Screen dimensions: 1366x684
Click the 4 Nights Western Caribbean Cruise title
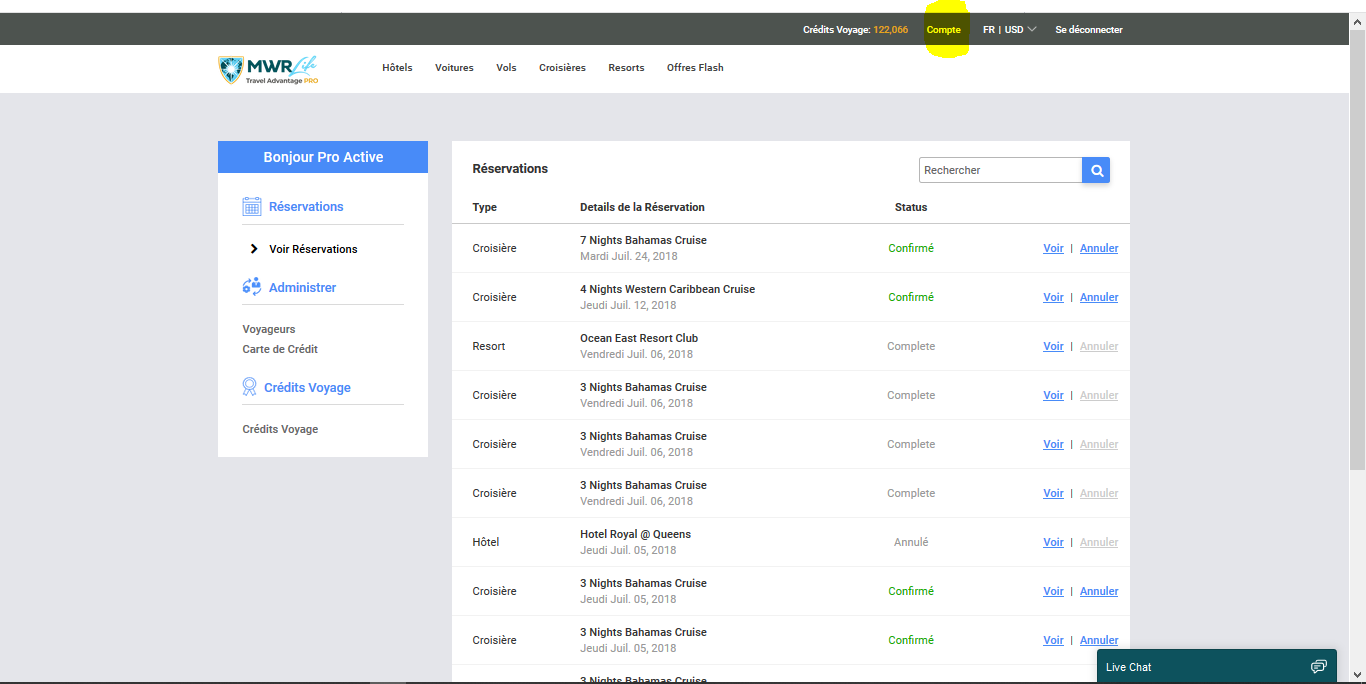667,289
